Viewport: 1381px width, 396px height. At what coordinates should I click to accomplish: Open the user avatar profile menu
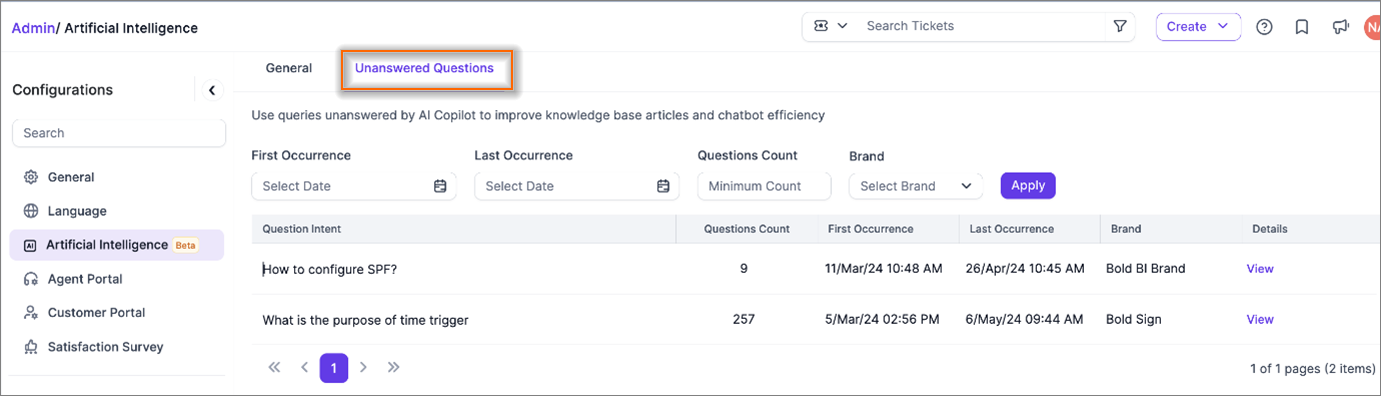point(1372,27)
